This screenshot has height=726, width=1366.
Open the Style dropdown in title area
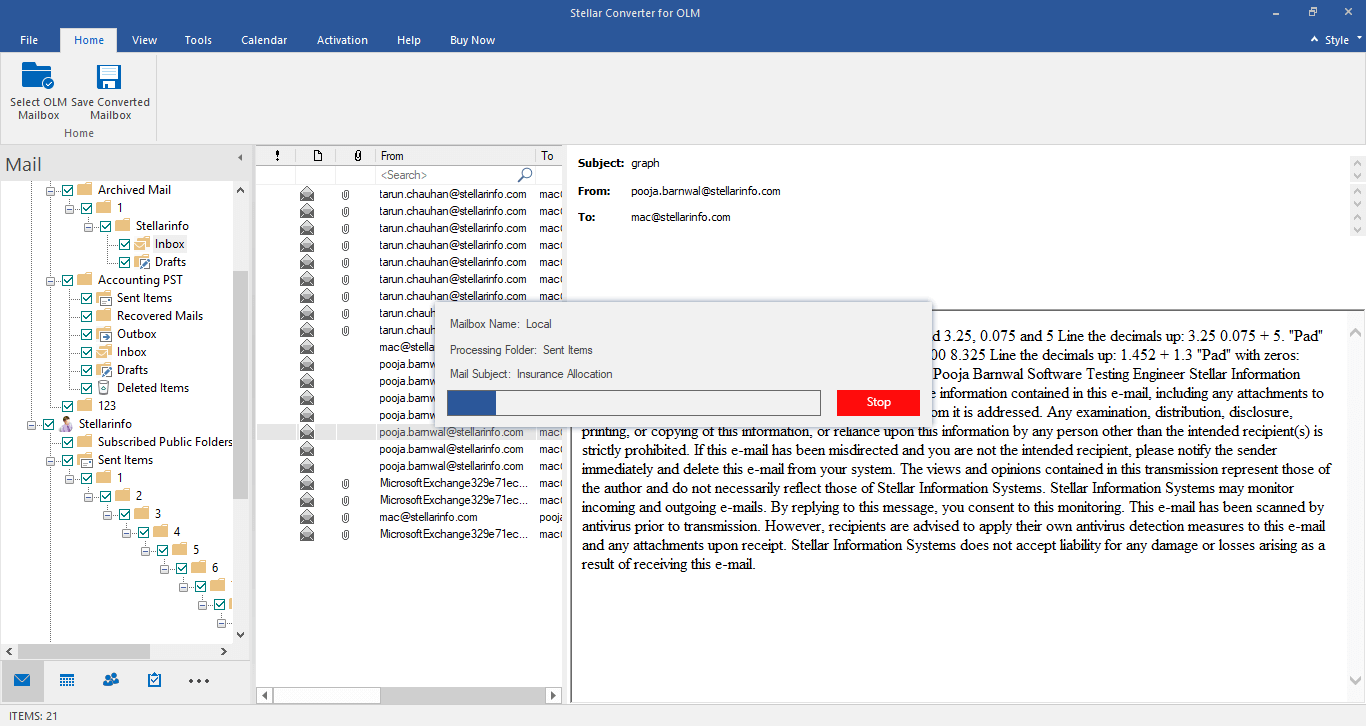point(1336,40)
